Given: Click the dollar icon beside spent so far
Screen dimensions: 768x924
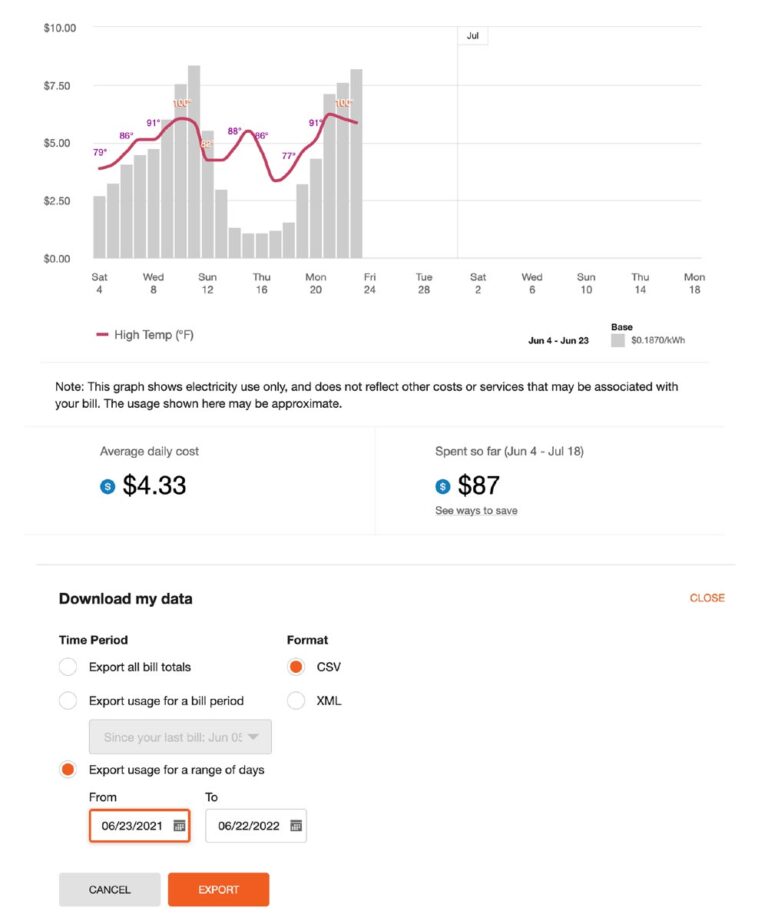Looking at the screenshot, I should [x=442, y=487].
